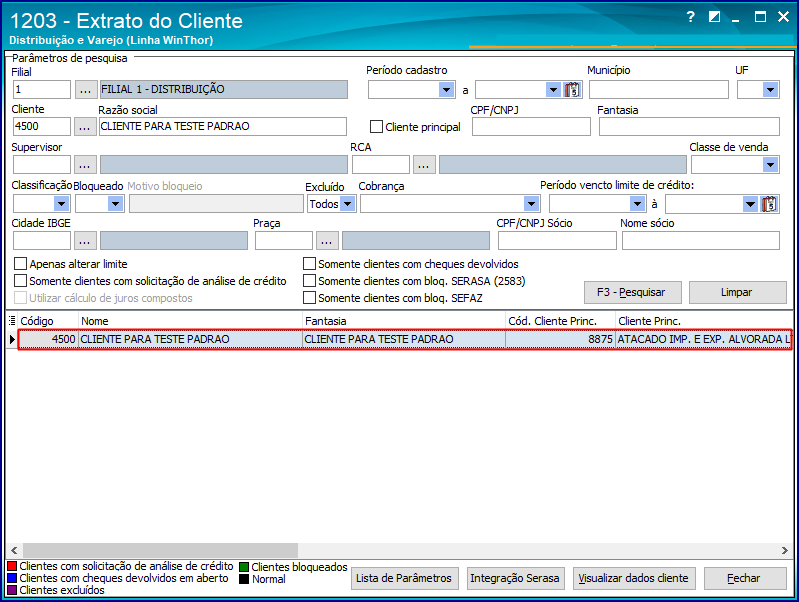Tick Somente clientes com solicitação de análise de crédito
The image size is (799, 602).
20,281
